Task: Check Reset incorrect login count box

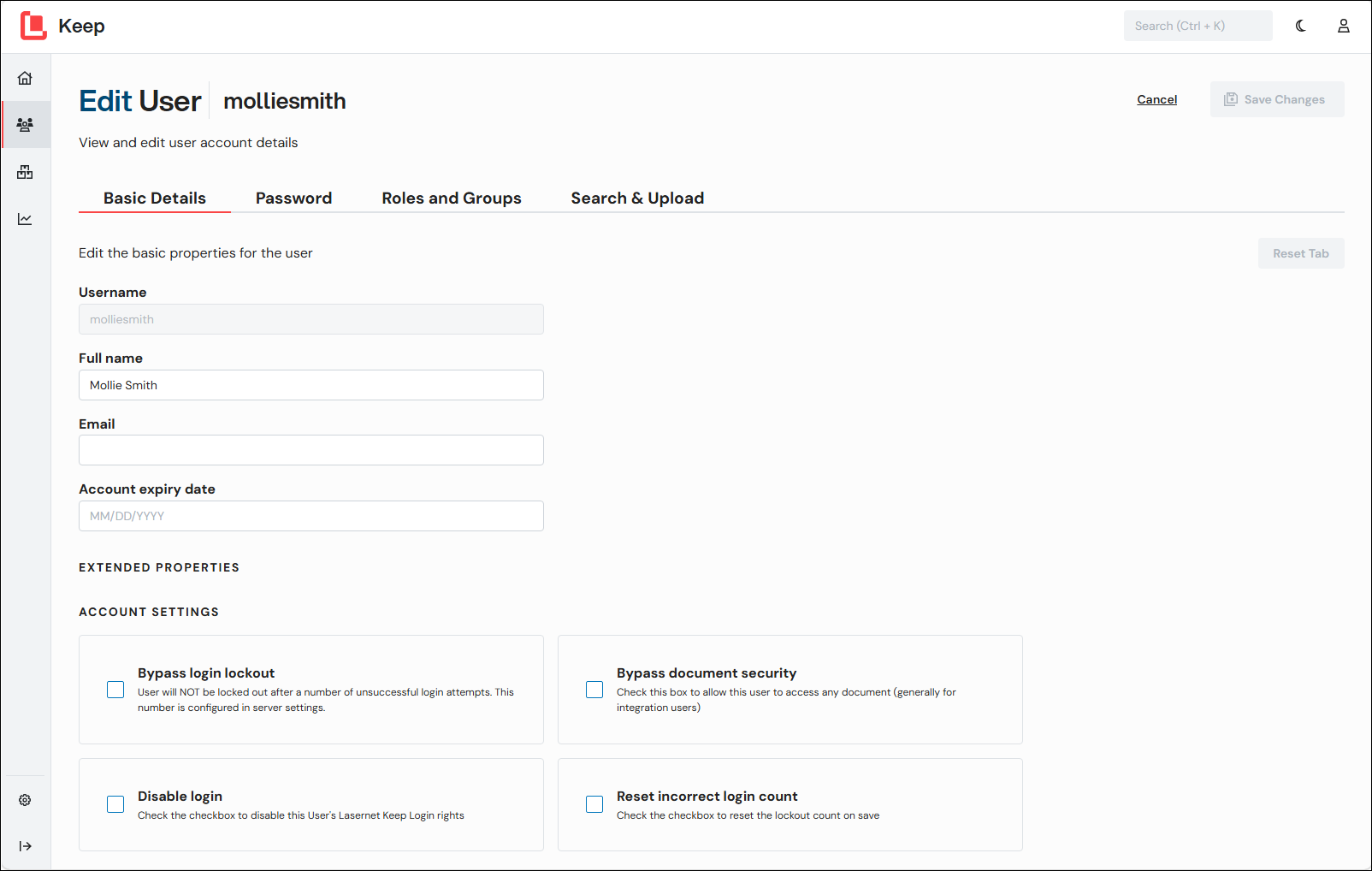Action: (x=594, y=804)
